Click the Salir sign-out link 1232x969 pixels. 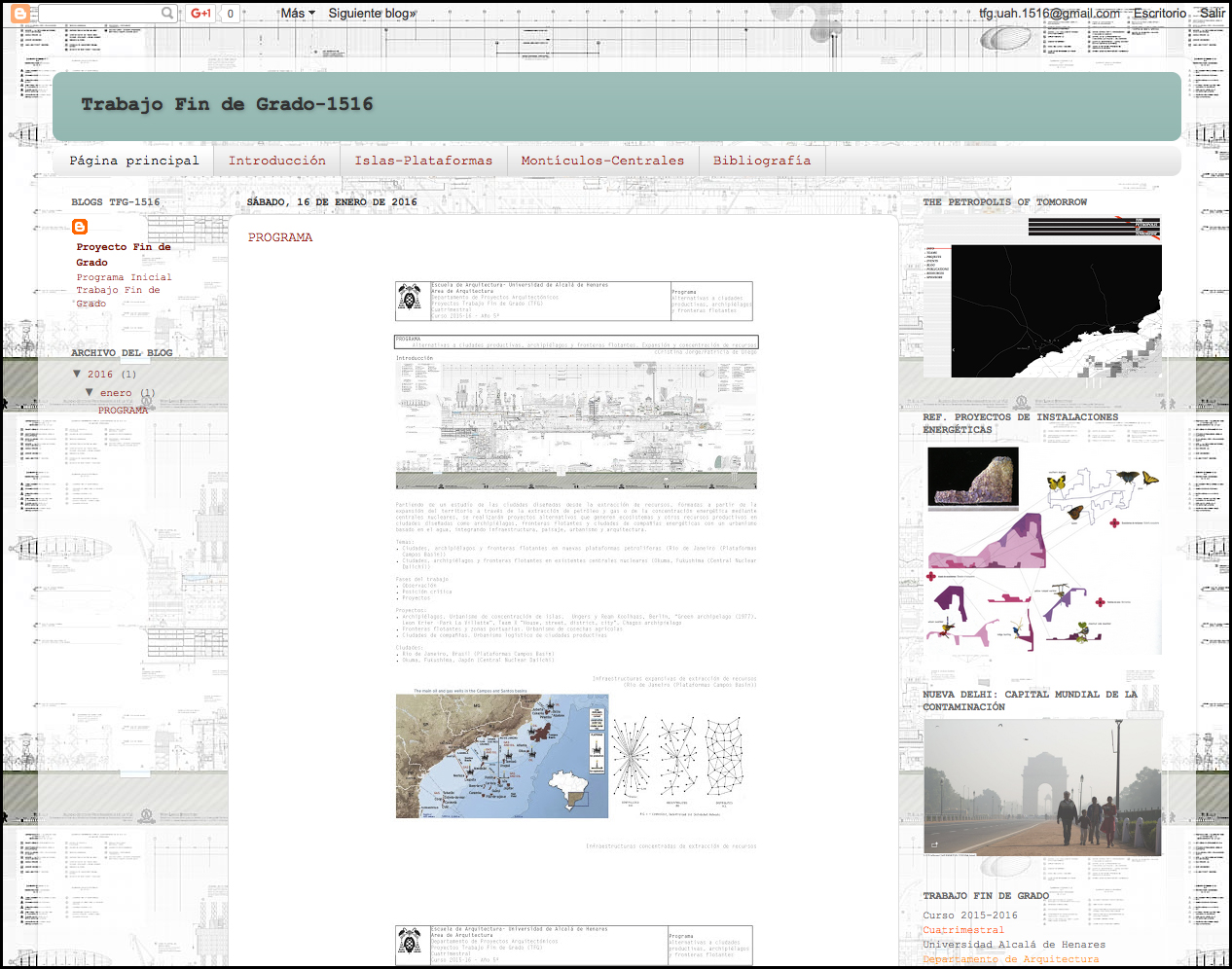point(1212,14)
